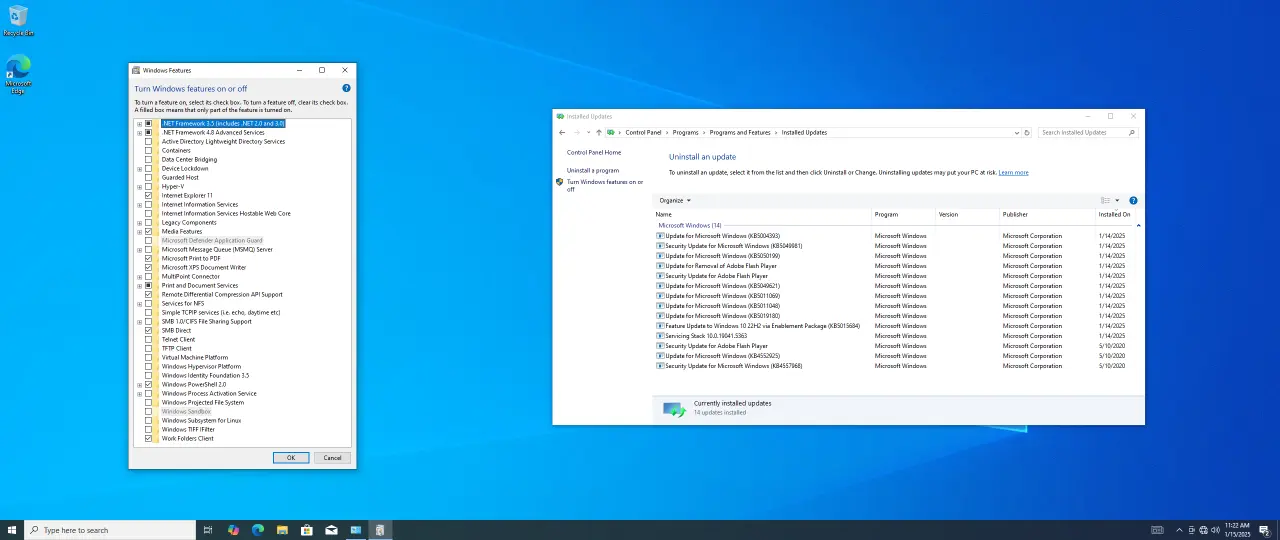The width and height of the screenshot is (1280, 540).
Task: Expand the Media Features node
Action: point(139,231)
